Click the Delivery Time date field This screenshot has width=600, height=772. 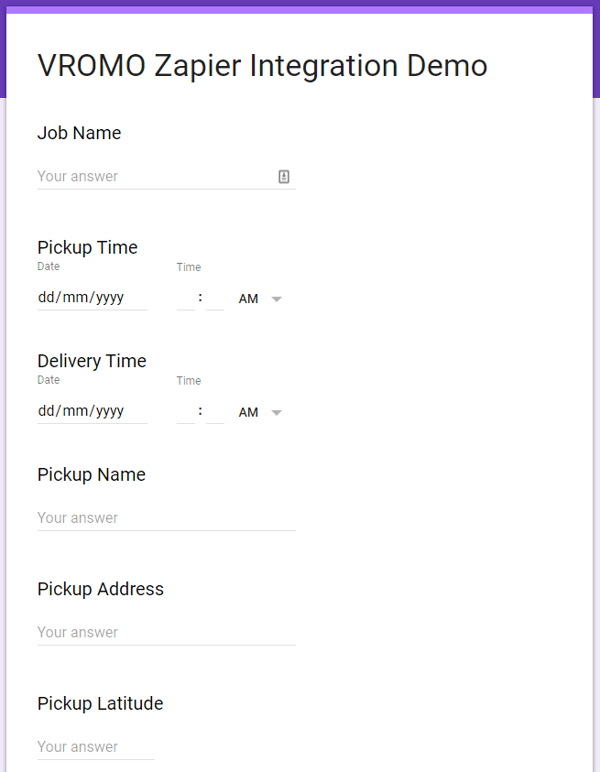91,411
